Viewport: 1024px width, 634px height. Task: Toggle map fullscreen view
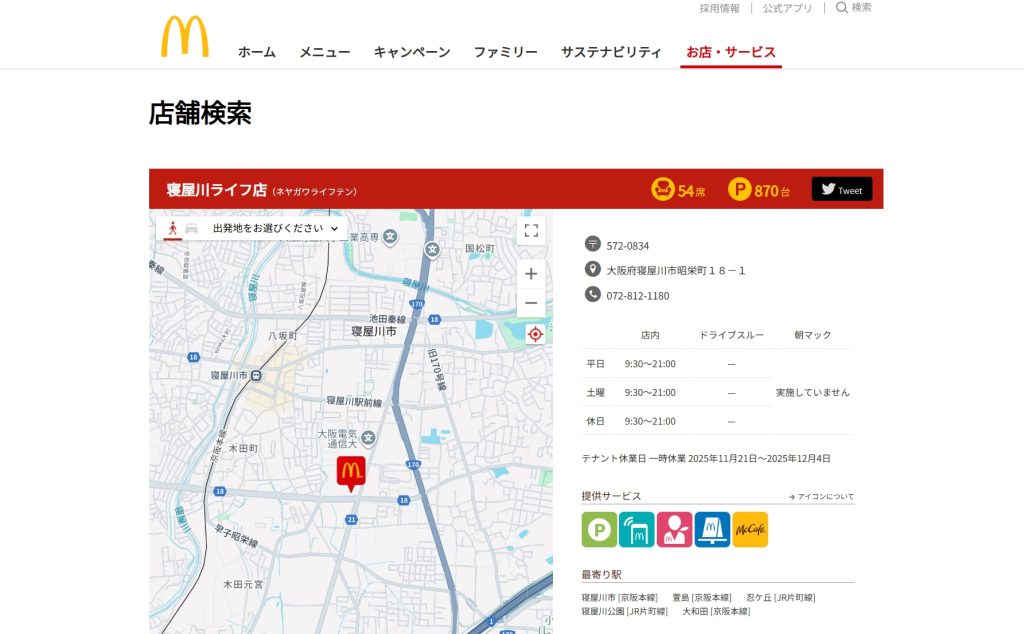[x=531, y=231]
